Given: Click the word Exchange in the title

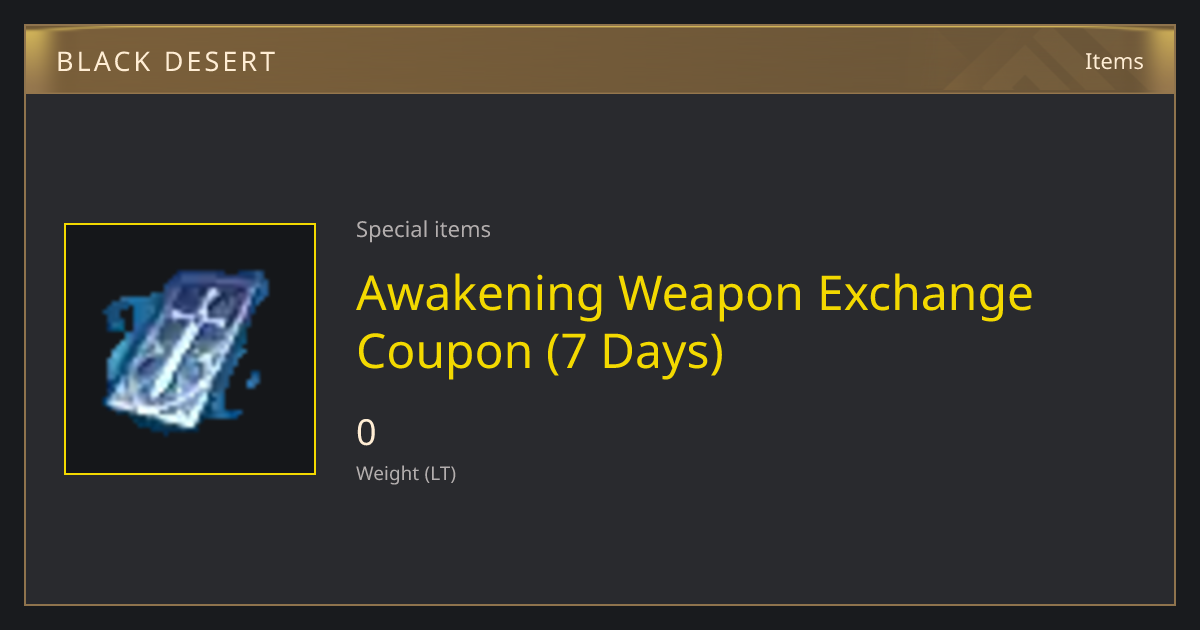Looking at the screenshot, I should (926, 294).
